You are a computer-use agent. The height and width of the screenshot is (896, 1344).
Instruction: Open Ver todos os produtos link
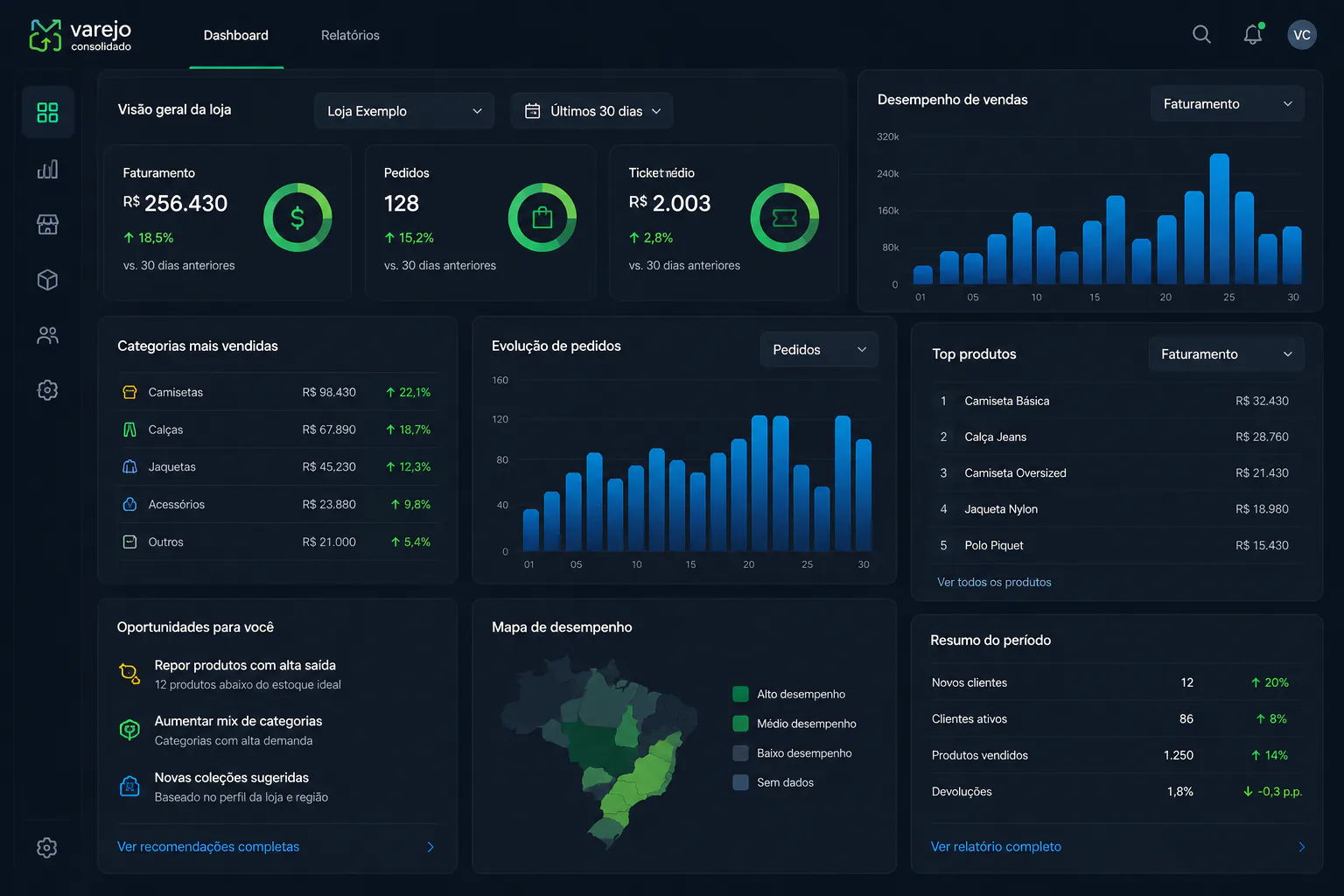[x=994, y=582]
